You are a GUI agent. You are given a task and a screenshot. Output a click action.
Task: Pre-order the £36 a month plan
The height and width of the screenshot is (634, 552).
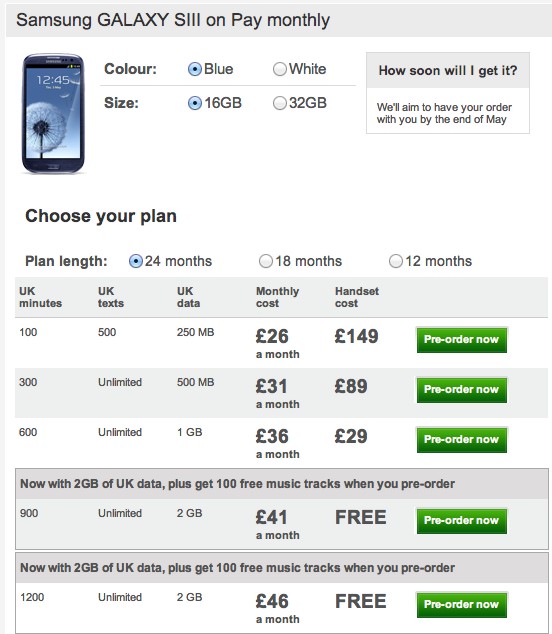pos(461,440)
